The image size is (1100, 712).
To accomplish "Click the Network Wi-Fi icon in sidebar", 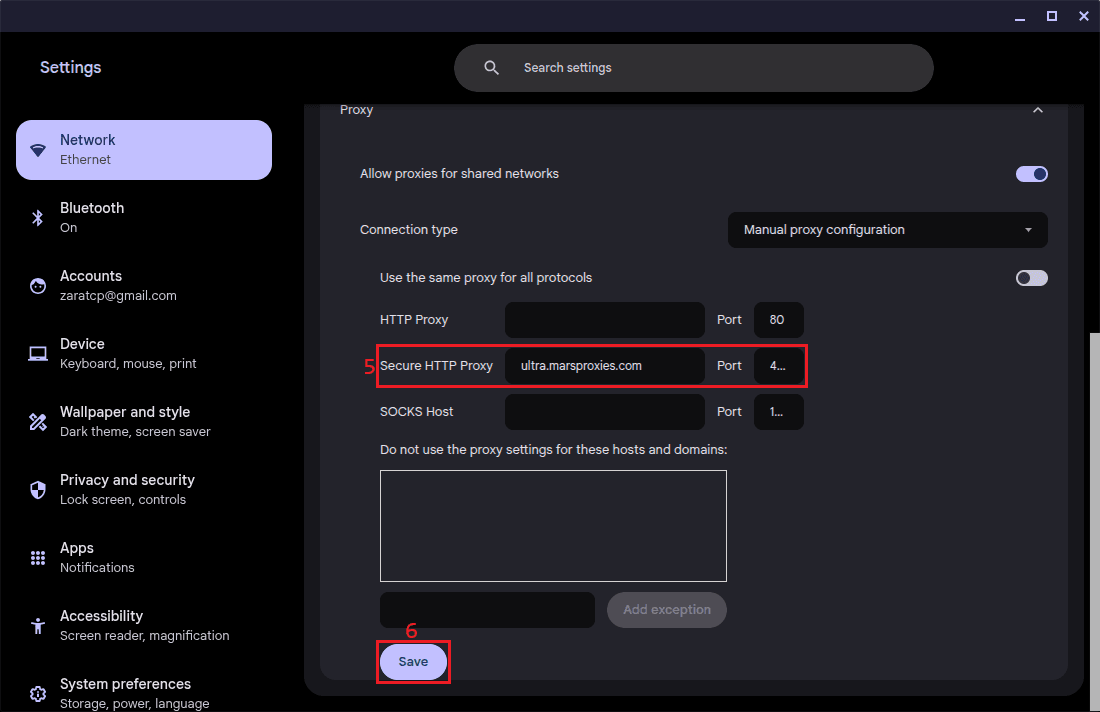I will pos(38,150).
